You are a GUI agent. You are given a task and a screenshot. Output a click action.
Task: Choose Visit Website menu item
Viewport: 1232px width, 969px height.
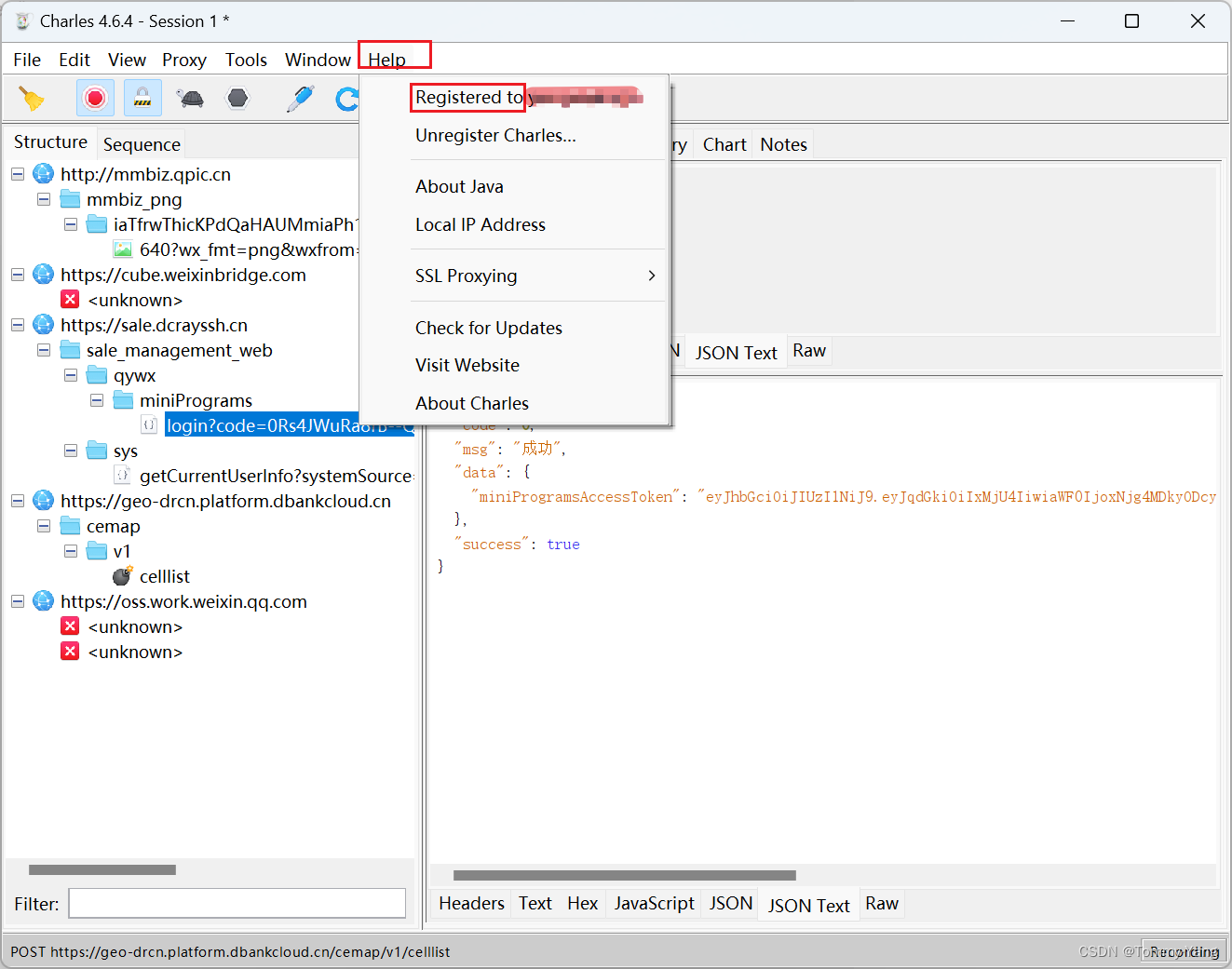pyautogui.click(x=537, y=365)
